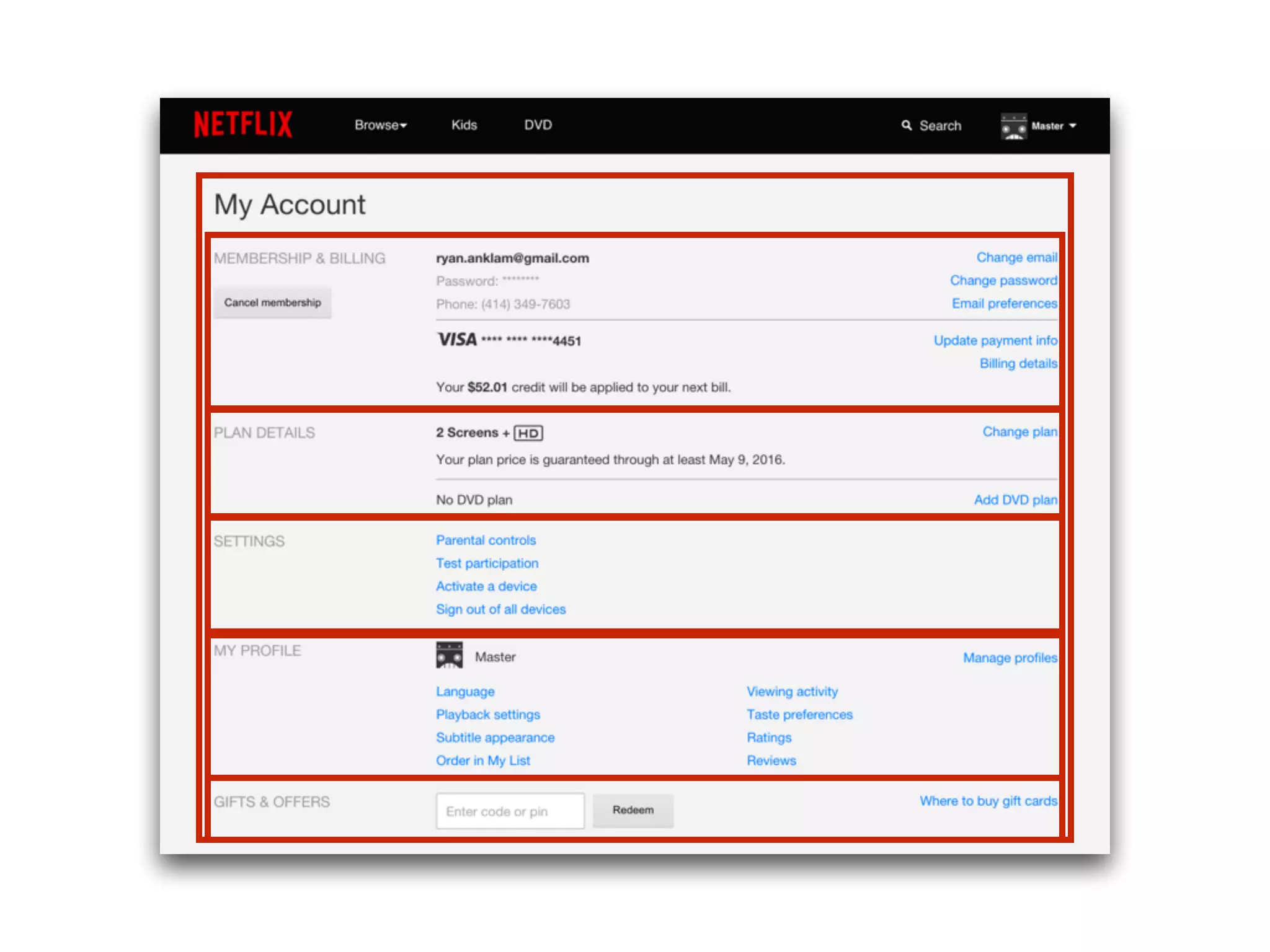Select the Change password link
The height and width of the screenshot is (952, 1270).
1003,281
